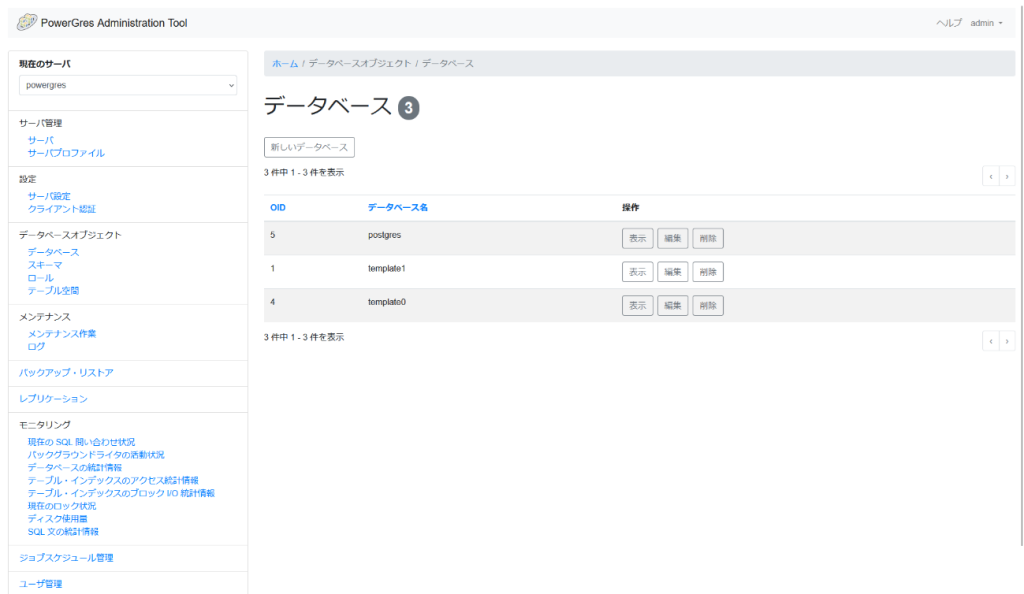
Task: Sort by データベース名 column header
Action: [398, 208]
